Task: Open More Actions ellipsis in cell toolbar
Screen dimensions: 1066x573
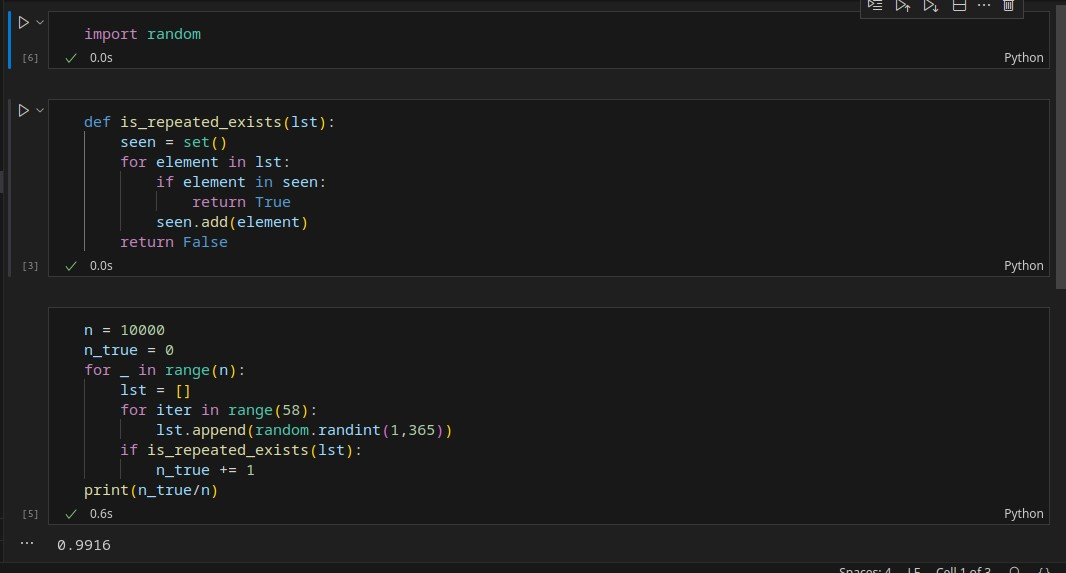Action: pos(983,6)
